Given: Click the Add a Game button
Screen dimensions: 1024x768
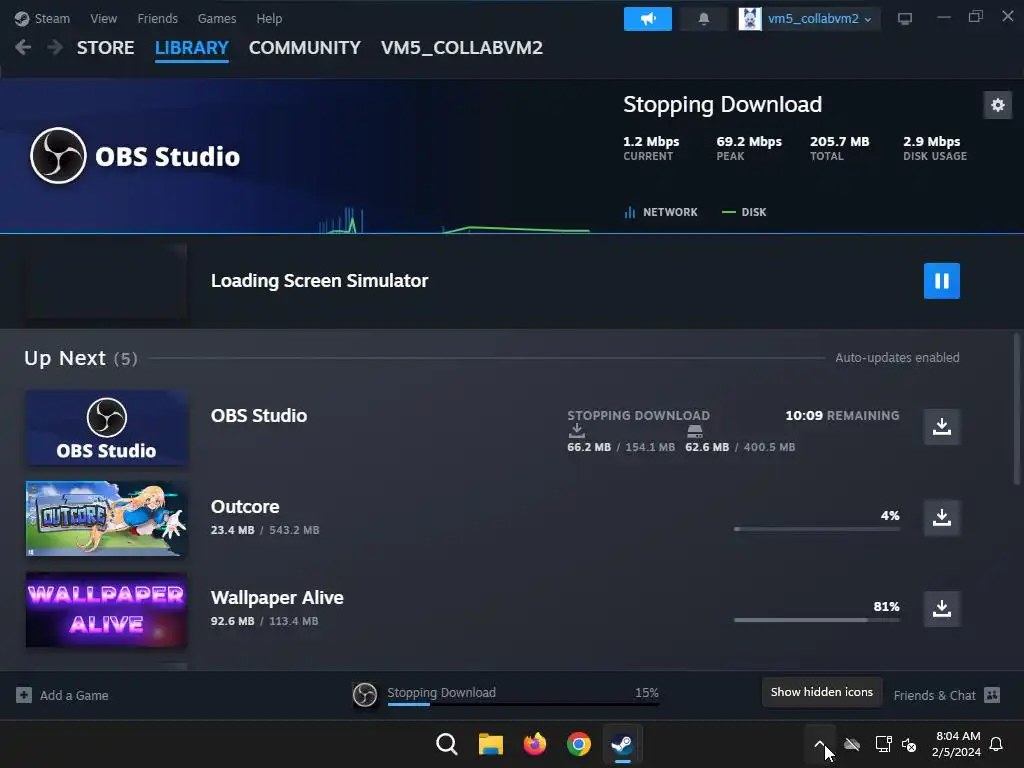Looking at the screenshot, I should tap(63, 696).
